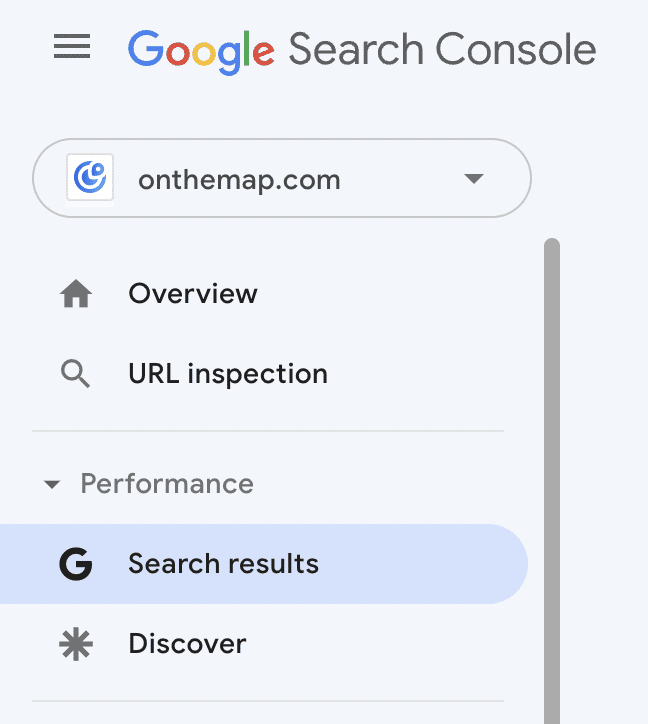Select the Search results report
The height and width of the screenshot is (724, 648).
coord(223,564)
